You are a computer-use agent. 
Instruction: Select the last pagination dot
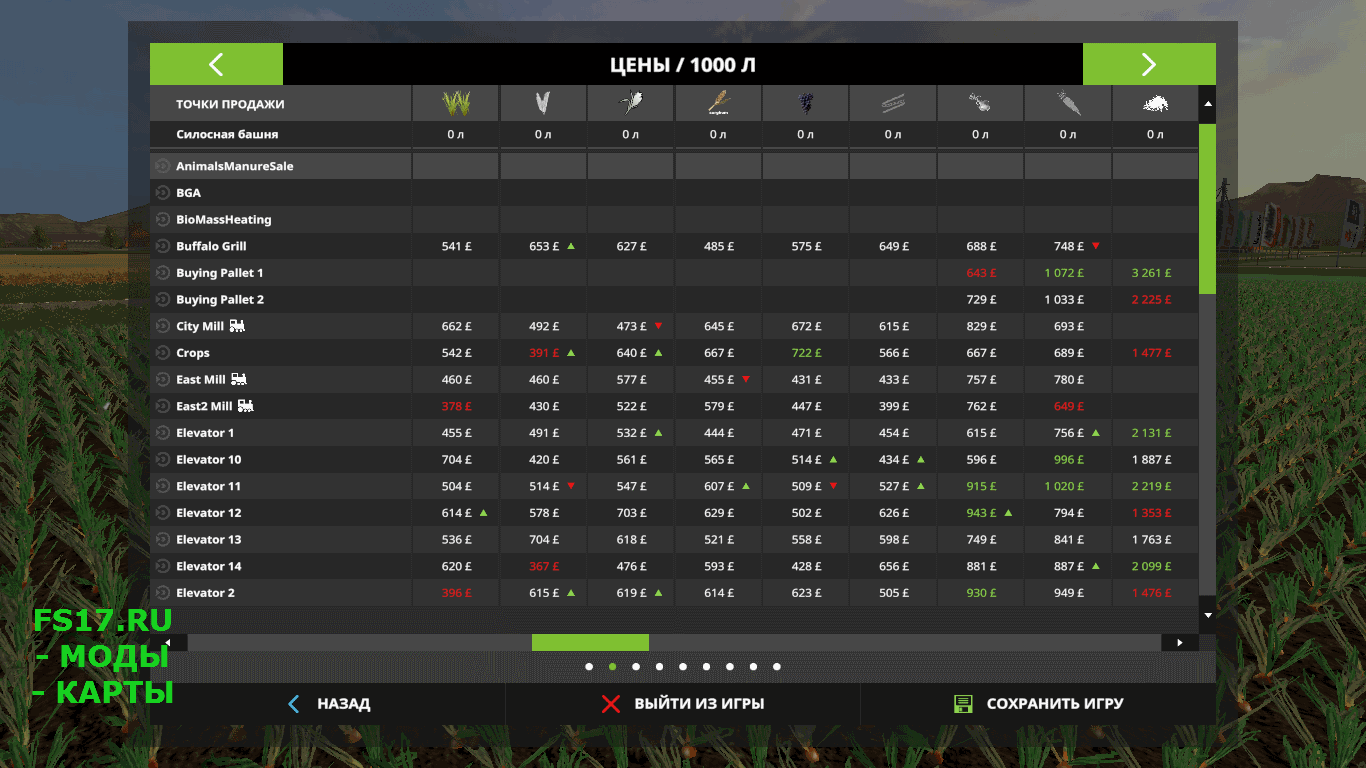pyautogui.click(x=777, y=667)
